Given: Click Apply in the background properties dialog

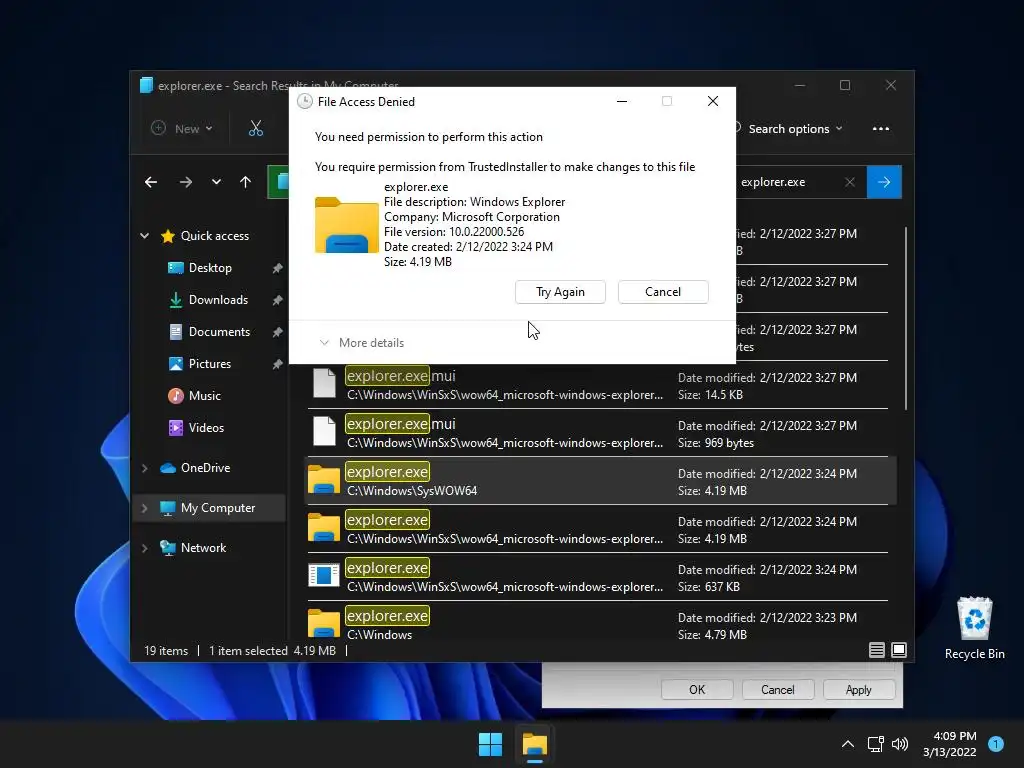Looking at the screenshot, I should pos(859,690).
